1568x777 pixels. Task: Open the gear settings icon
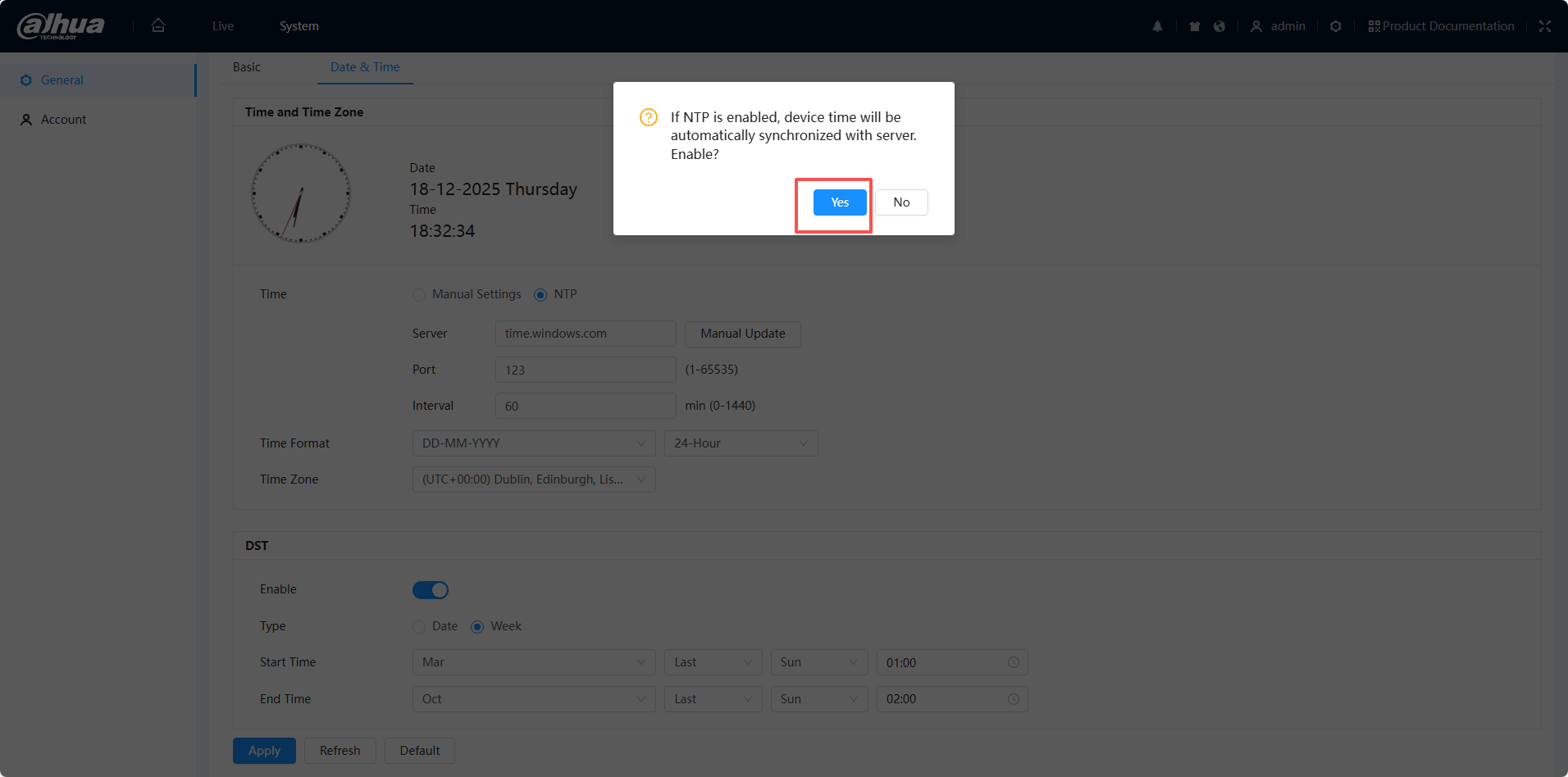(x=1335, y=26)
